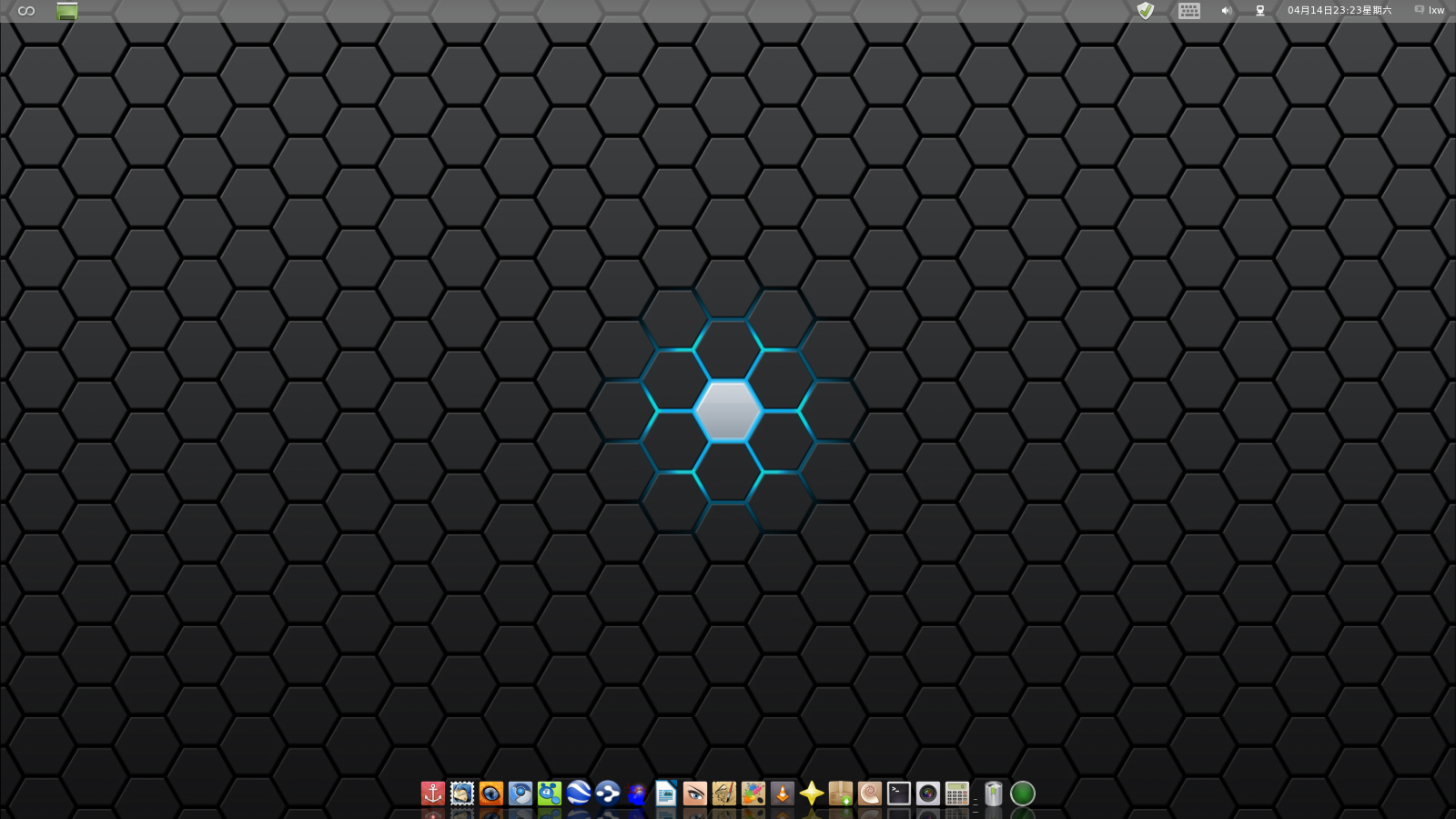
Task: Launch the blue bug app icon in dock
Action: coord(637,794)
